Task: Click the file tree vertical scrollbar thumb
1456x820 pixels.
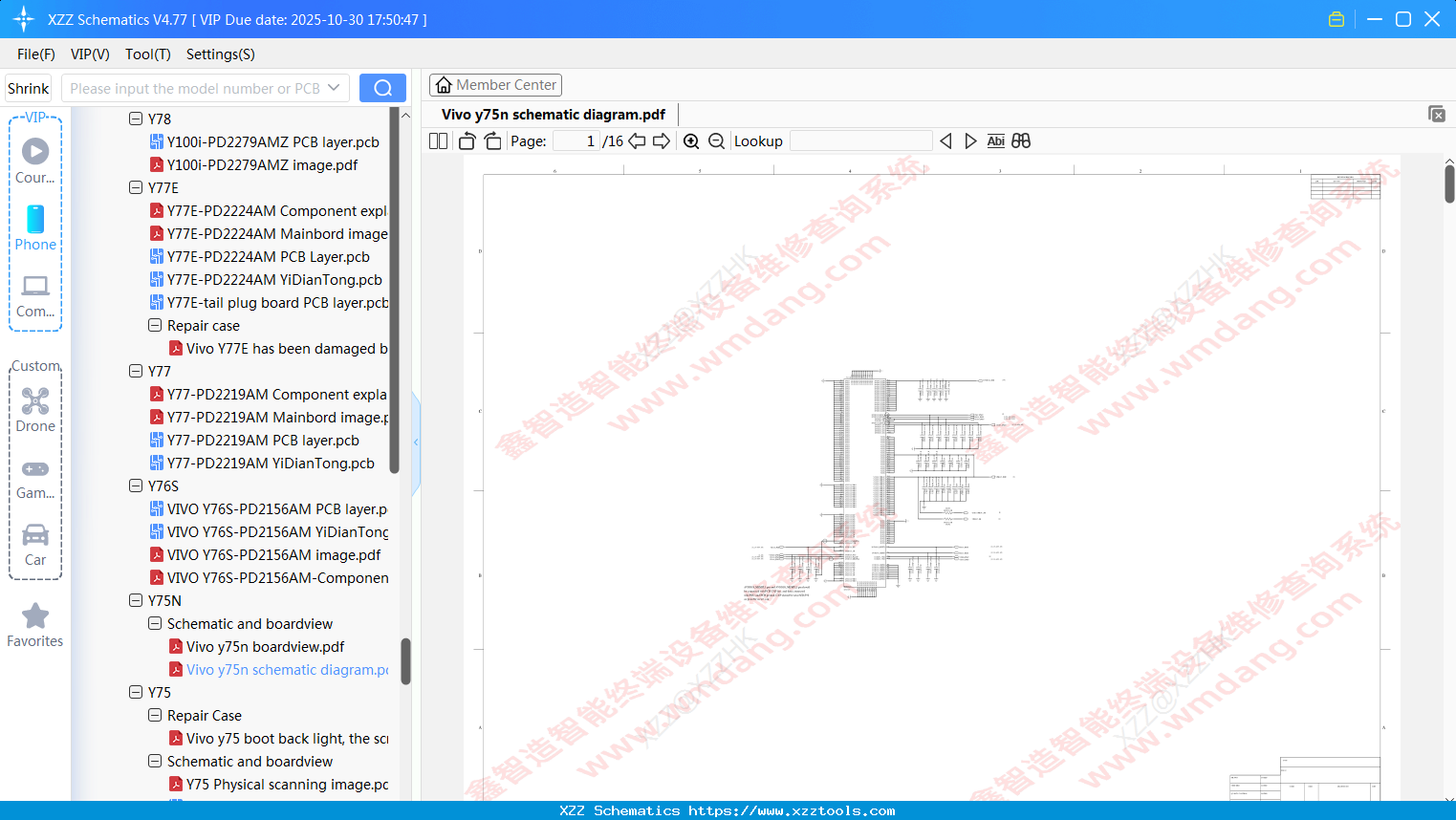Action: click(405, 661)
